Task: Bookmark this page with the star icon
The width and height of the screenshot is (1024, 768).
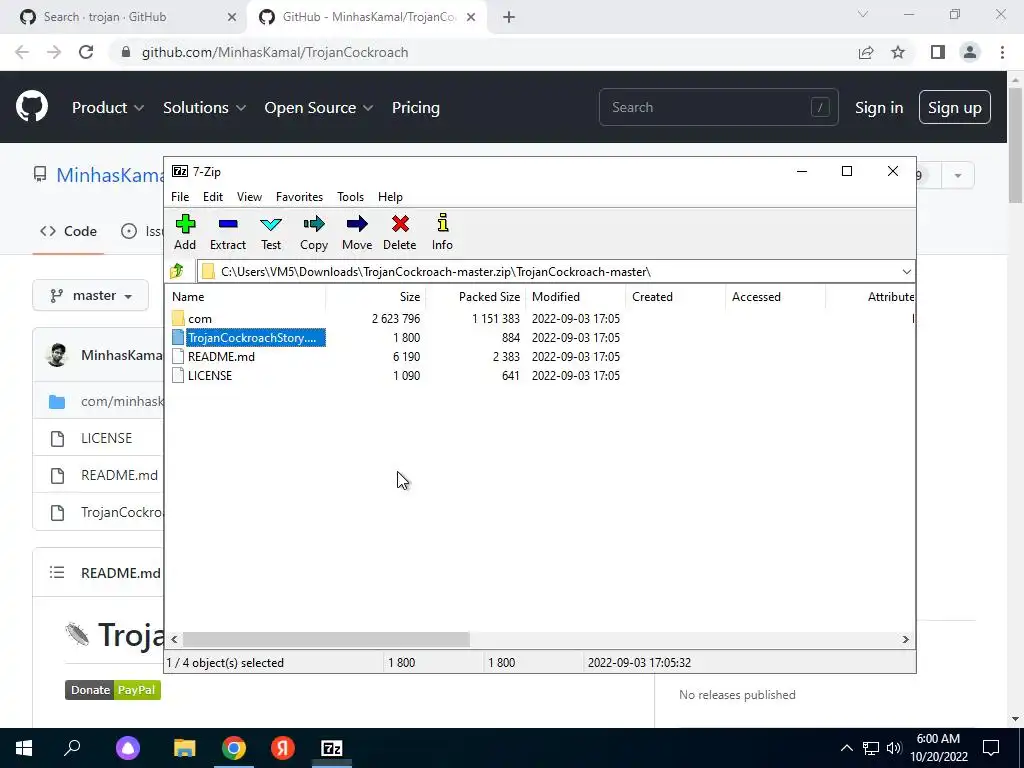Action: [898, 52]
